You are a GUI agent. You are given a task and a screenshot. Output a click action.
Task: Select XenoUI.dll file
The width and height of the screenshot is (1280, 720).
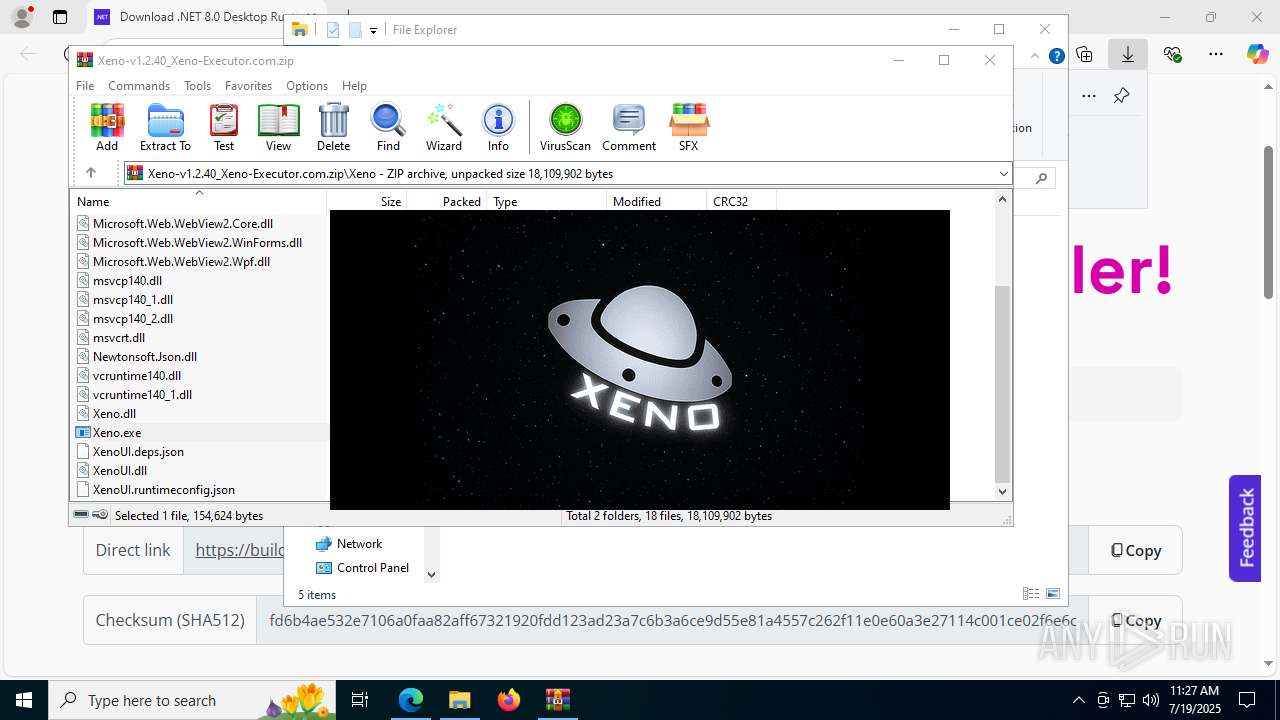[119, 471]
